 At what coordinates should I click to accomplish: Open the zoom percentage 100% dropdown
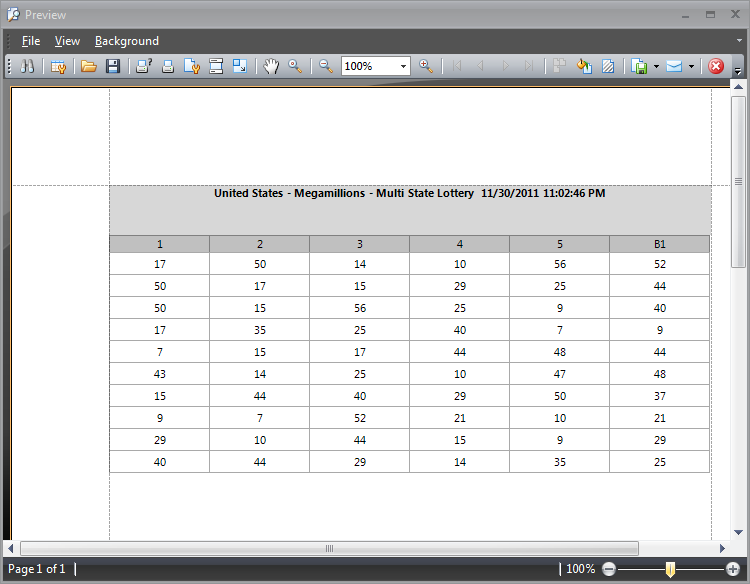tap(404, 66)
